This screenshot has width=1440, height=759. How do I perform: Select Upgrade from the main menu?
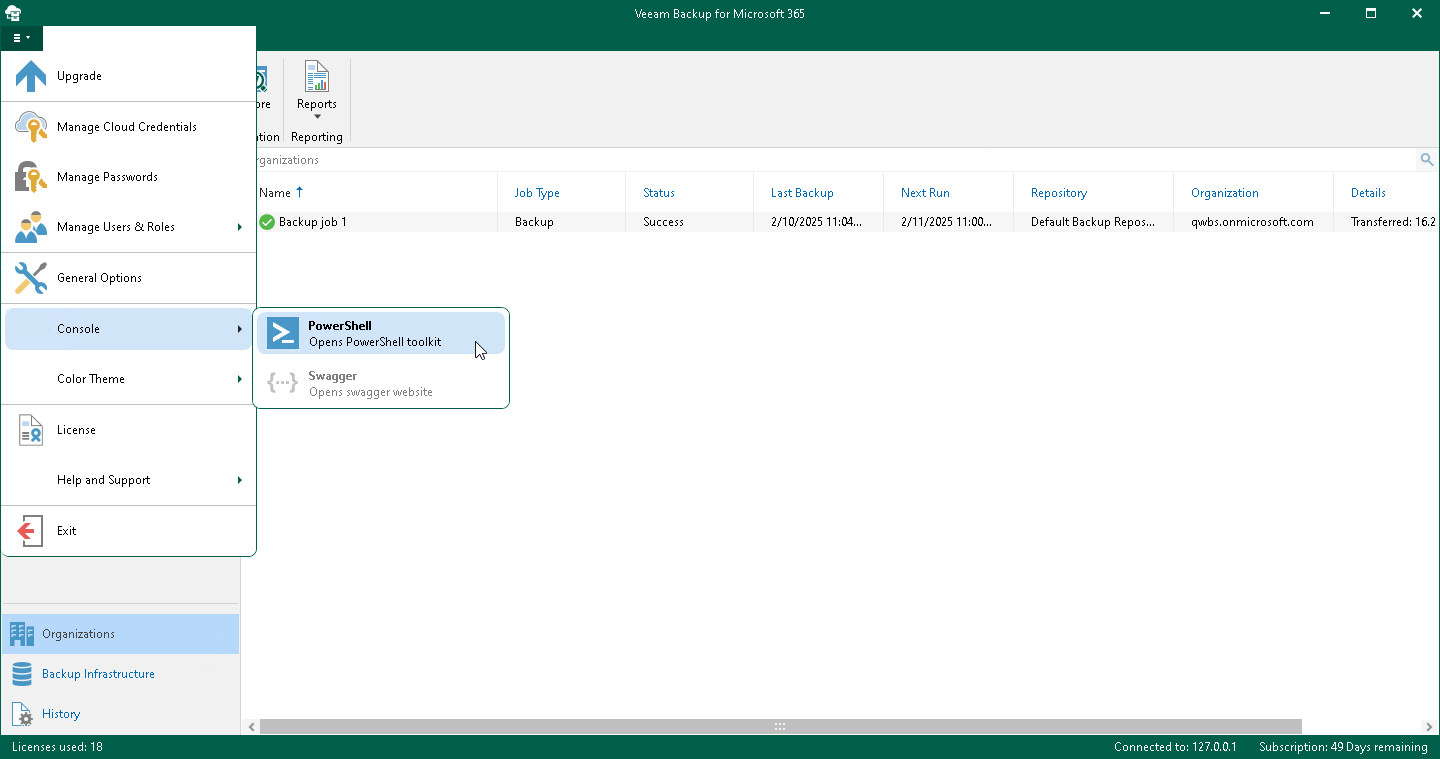click(x=128, y=76)
